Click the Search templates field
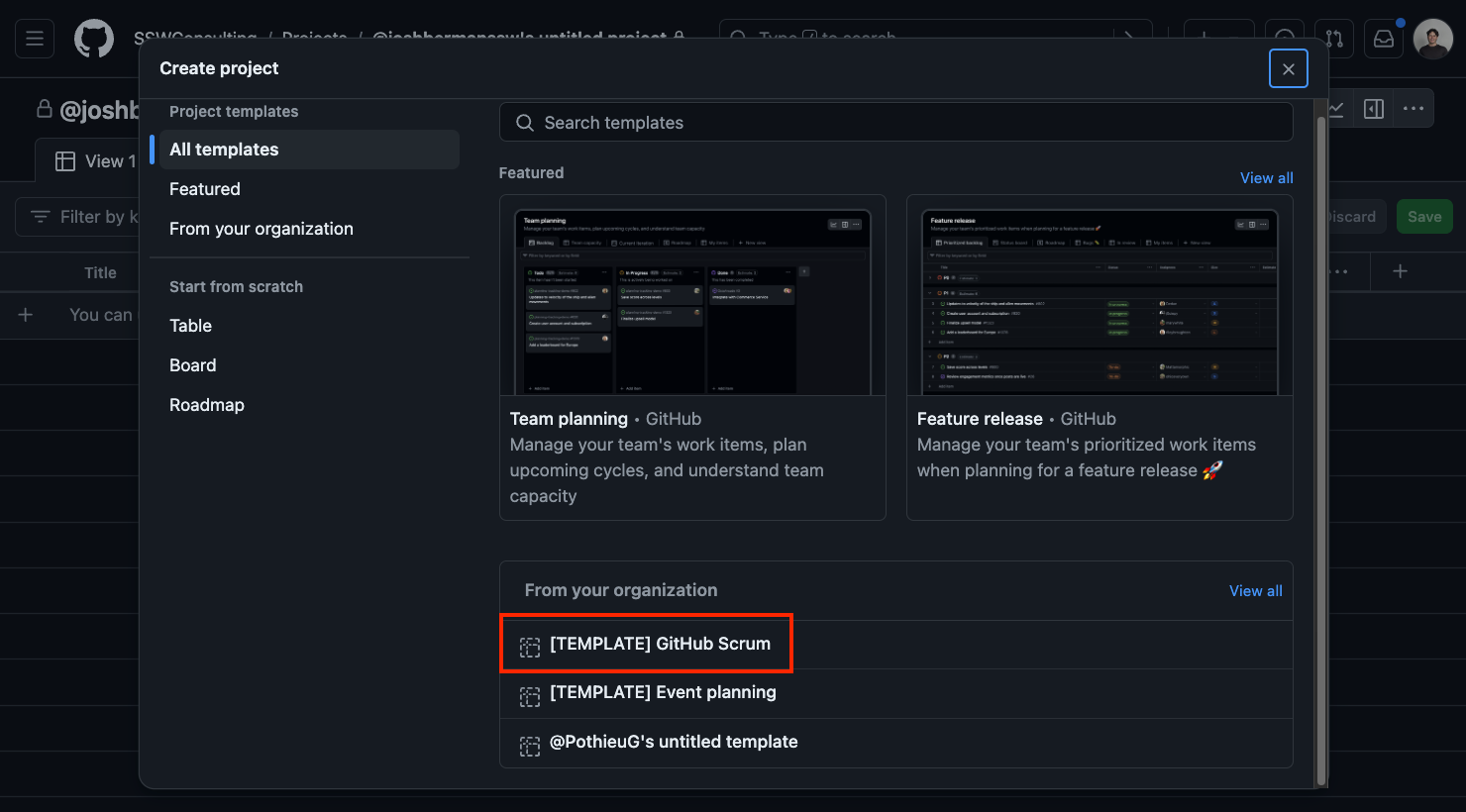 coord(895,123)
